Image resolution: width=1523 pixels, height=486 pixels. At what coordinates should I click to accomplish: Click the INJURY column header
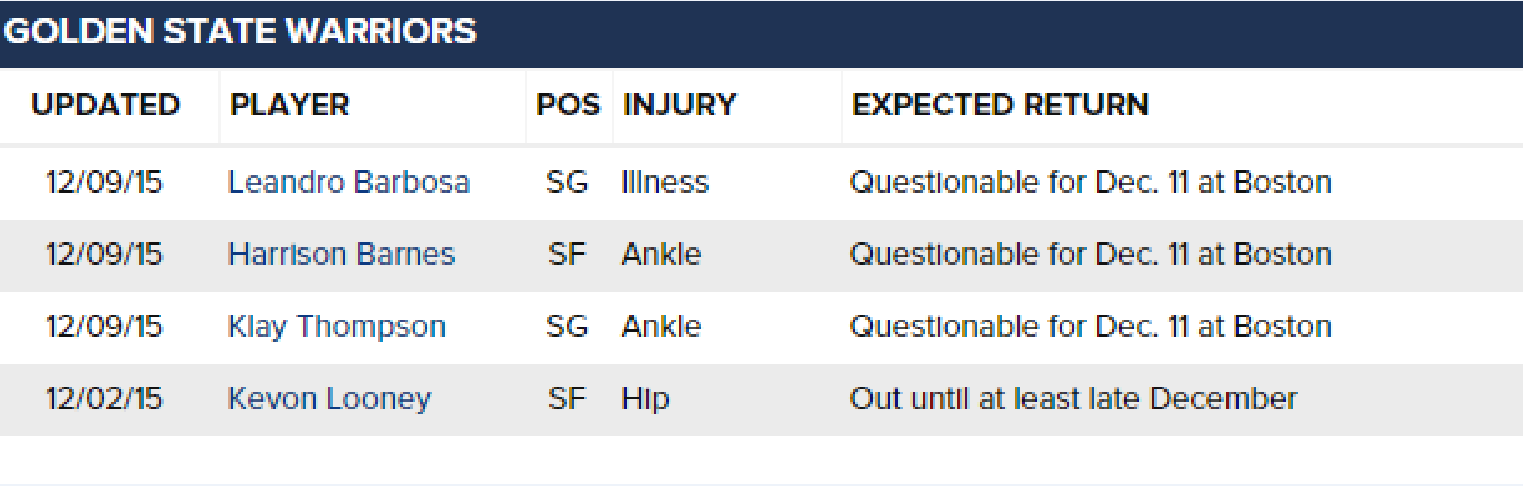679,105
